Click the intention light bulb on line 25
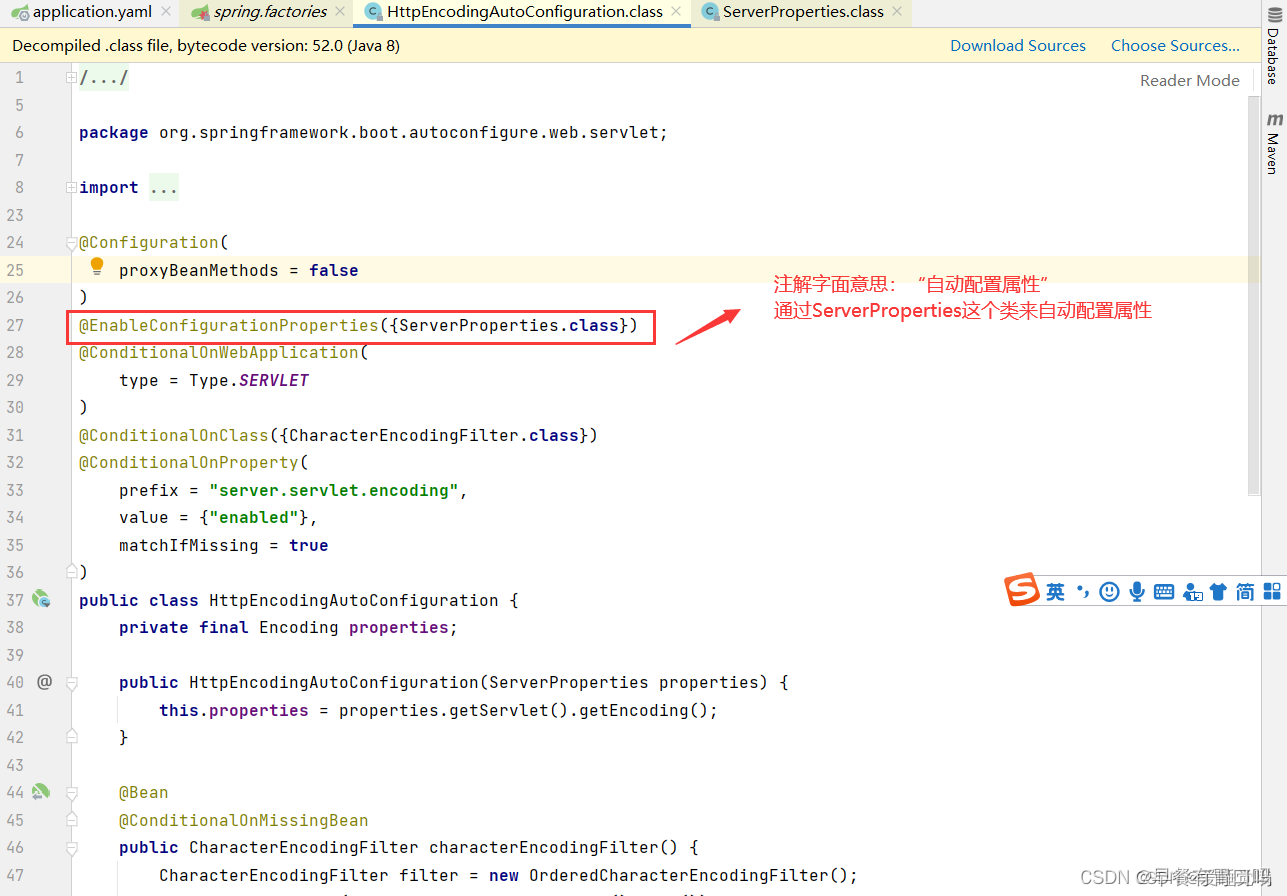1287x896 pixels. click(97, 266)
